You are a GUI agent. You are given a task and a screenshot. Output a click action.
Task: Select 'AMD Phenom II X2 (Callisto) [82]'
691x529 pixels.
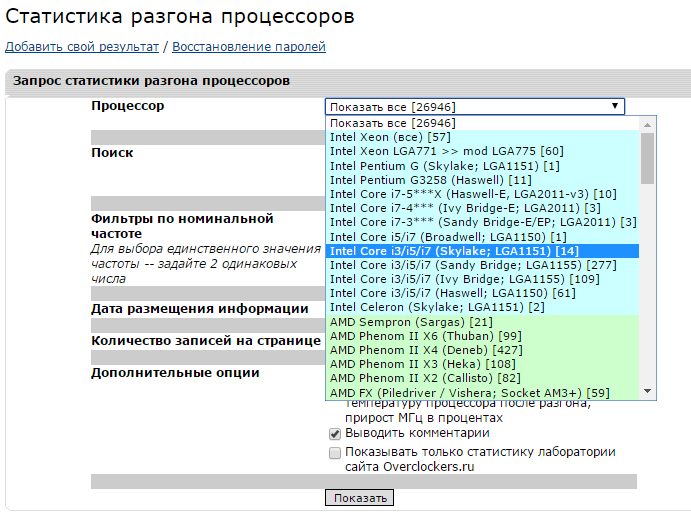pos(482,378)
